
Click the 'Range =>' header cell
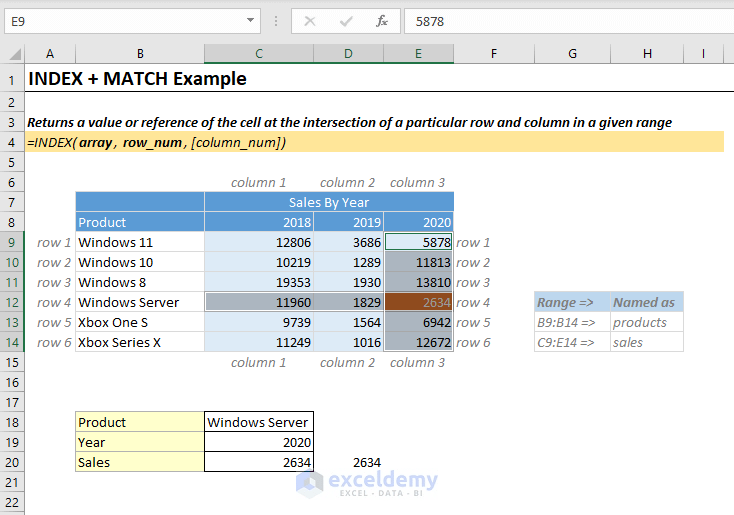(x=572, y=302)
